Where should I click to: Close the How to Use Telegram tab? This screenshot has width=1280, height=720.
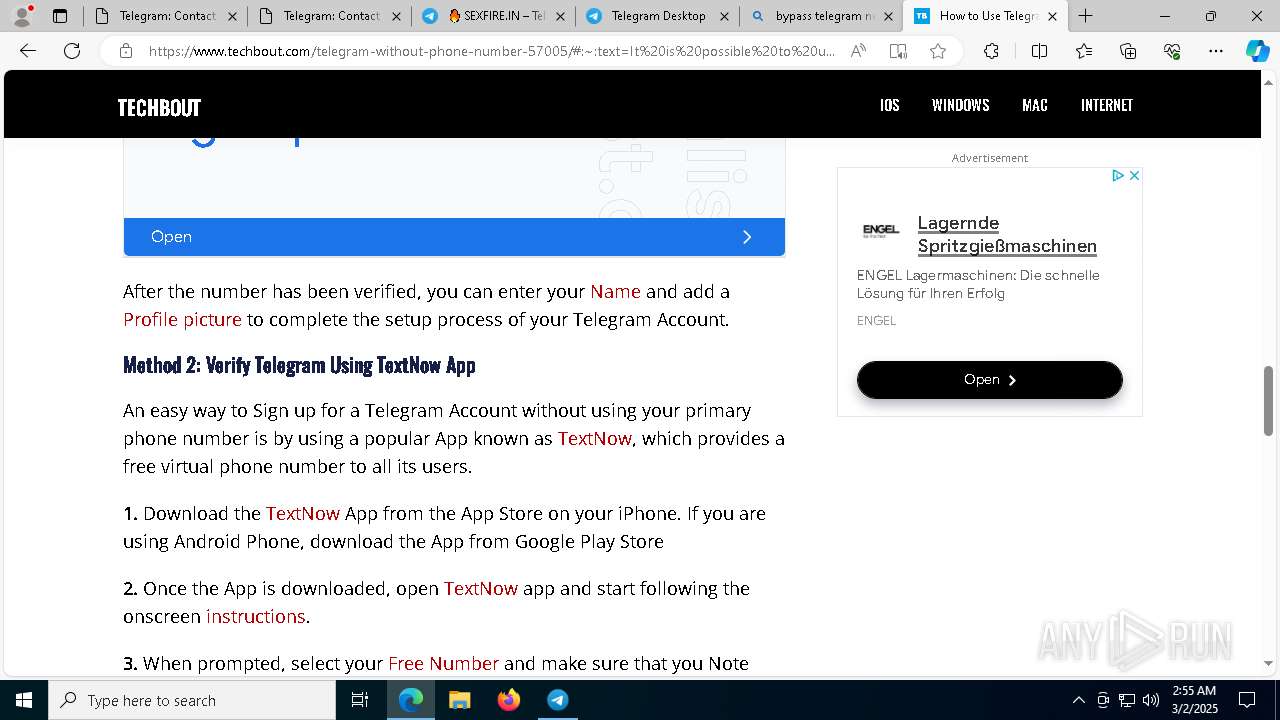[x=1052, y=16]
